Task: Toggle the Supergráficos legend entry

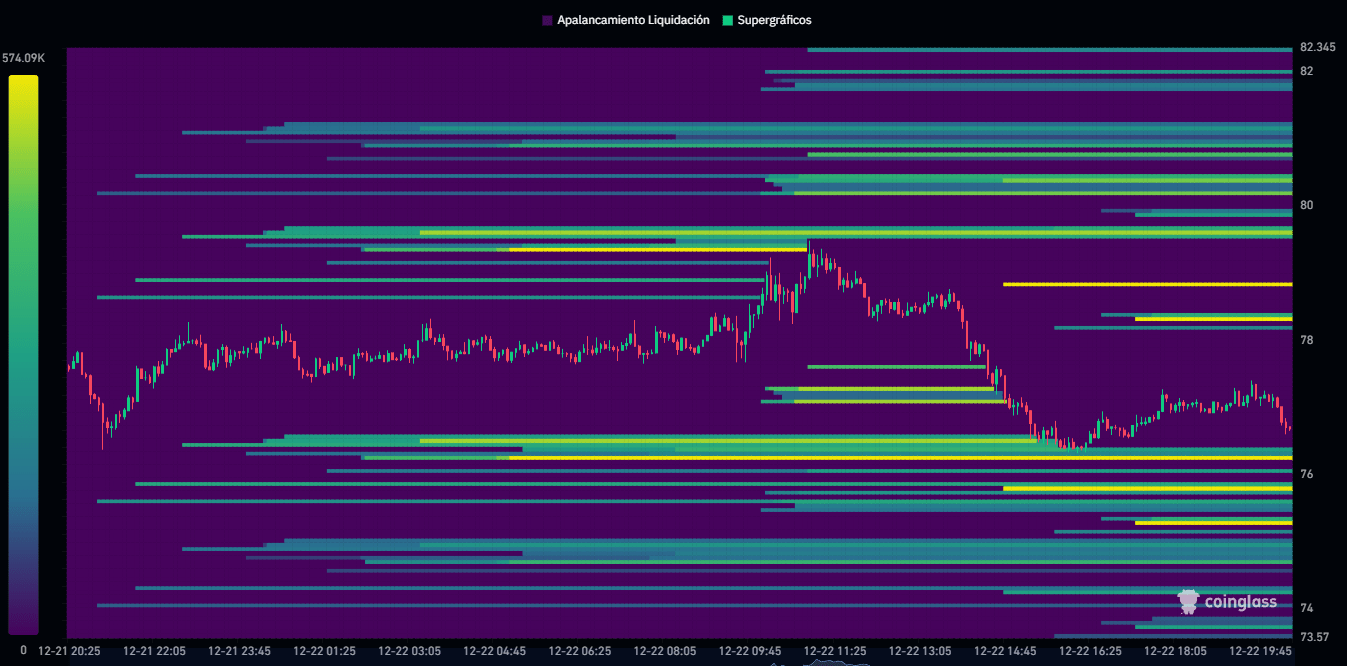Action: (767, 20)
